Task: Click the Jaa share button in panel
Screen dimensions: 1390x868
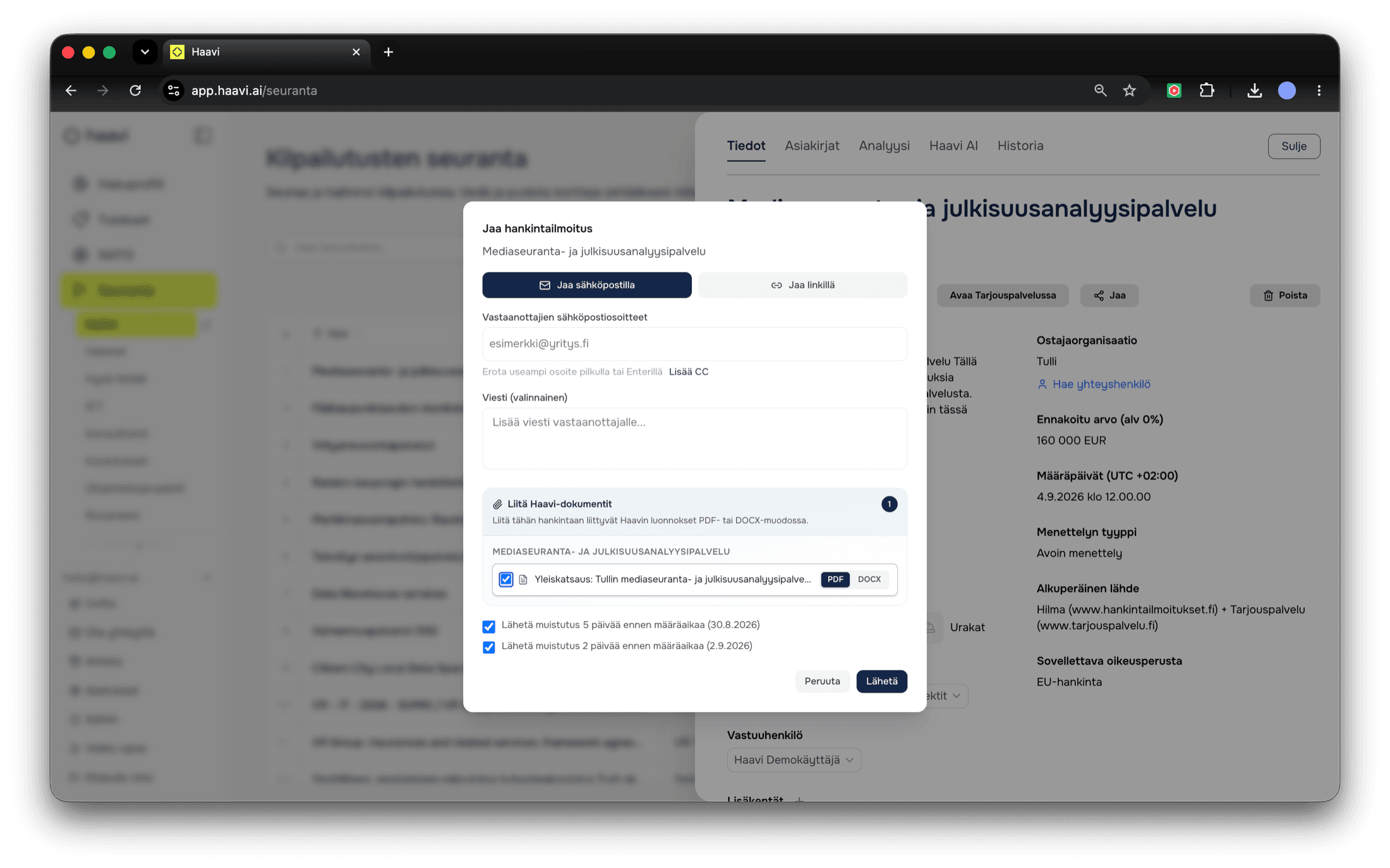Action: click(x=1109, y=296)
